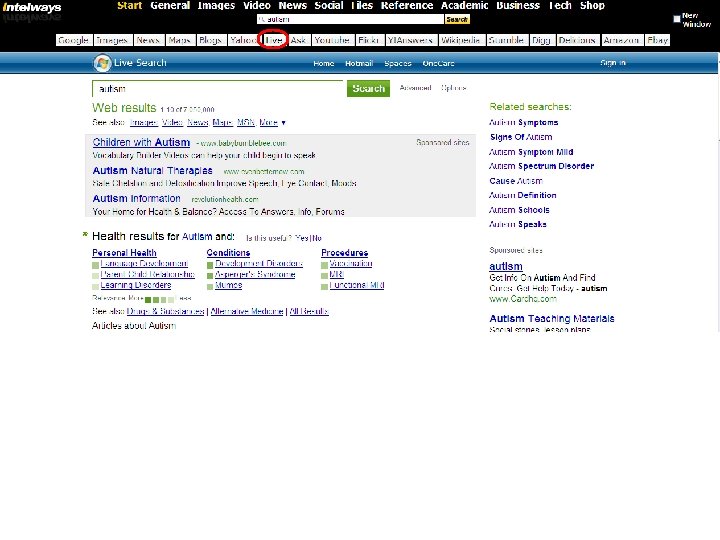Screen dimensions: 720x540
Task: Open the Social category tab
Action: (x=329, y=6)
